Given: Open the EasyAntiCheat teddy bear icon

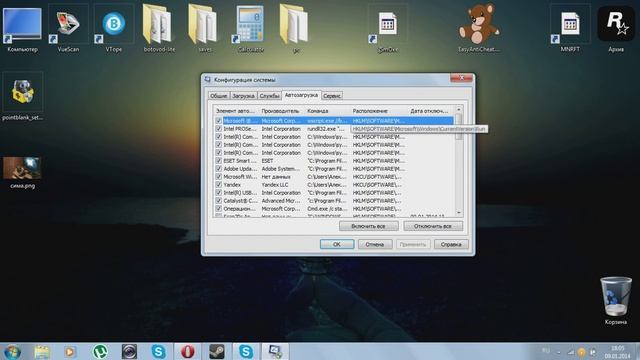Looking at the screenshot, I should point(478,29).
